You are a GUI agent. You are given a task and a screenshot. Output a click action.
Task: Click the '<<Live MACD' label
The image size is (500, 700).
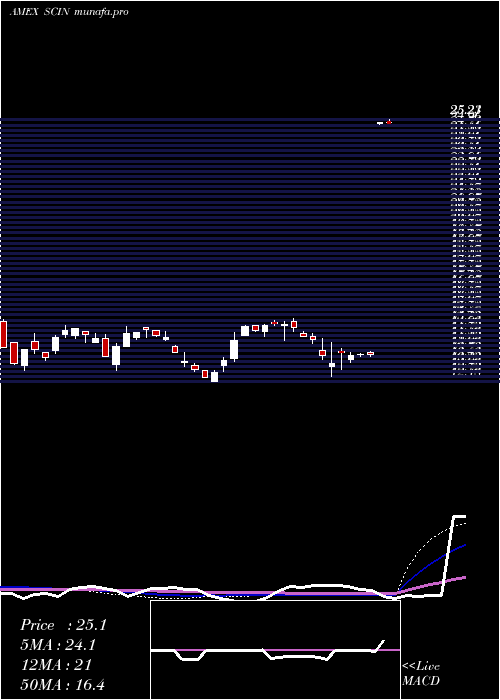coord(421,673)
